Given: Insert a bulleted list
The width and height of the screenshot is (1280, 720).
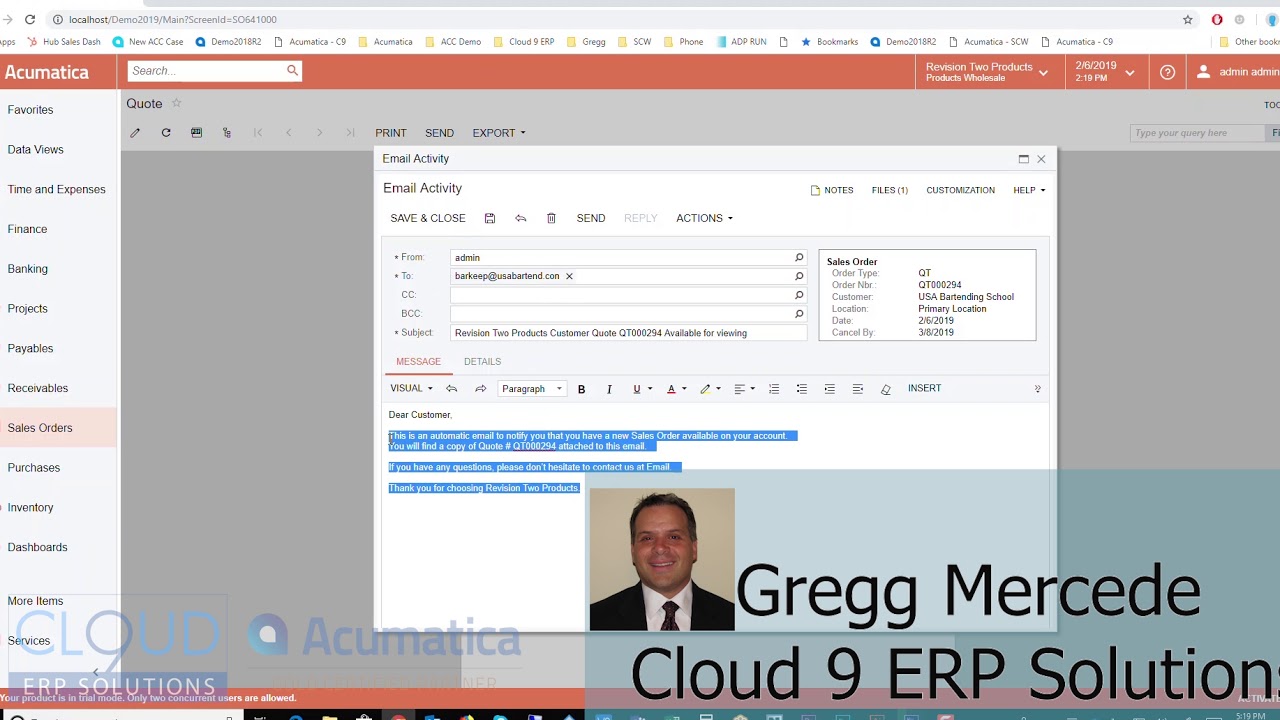Looking at the screenshot, I should pyautogui.click(x=801, y=389).
